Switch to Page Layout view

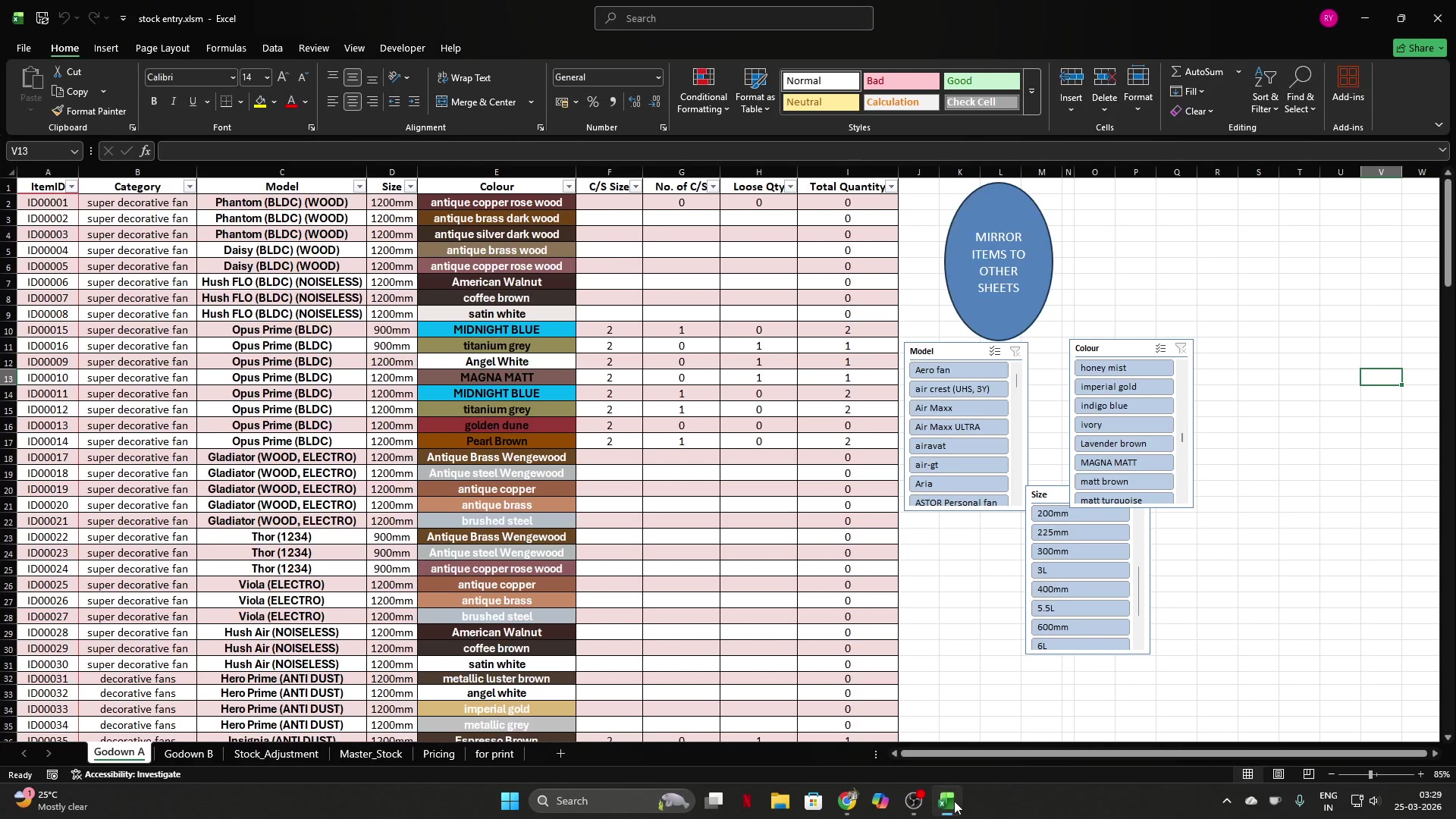1279,774
